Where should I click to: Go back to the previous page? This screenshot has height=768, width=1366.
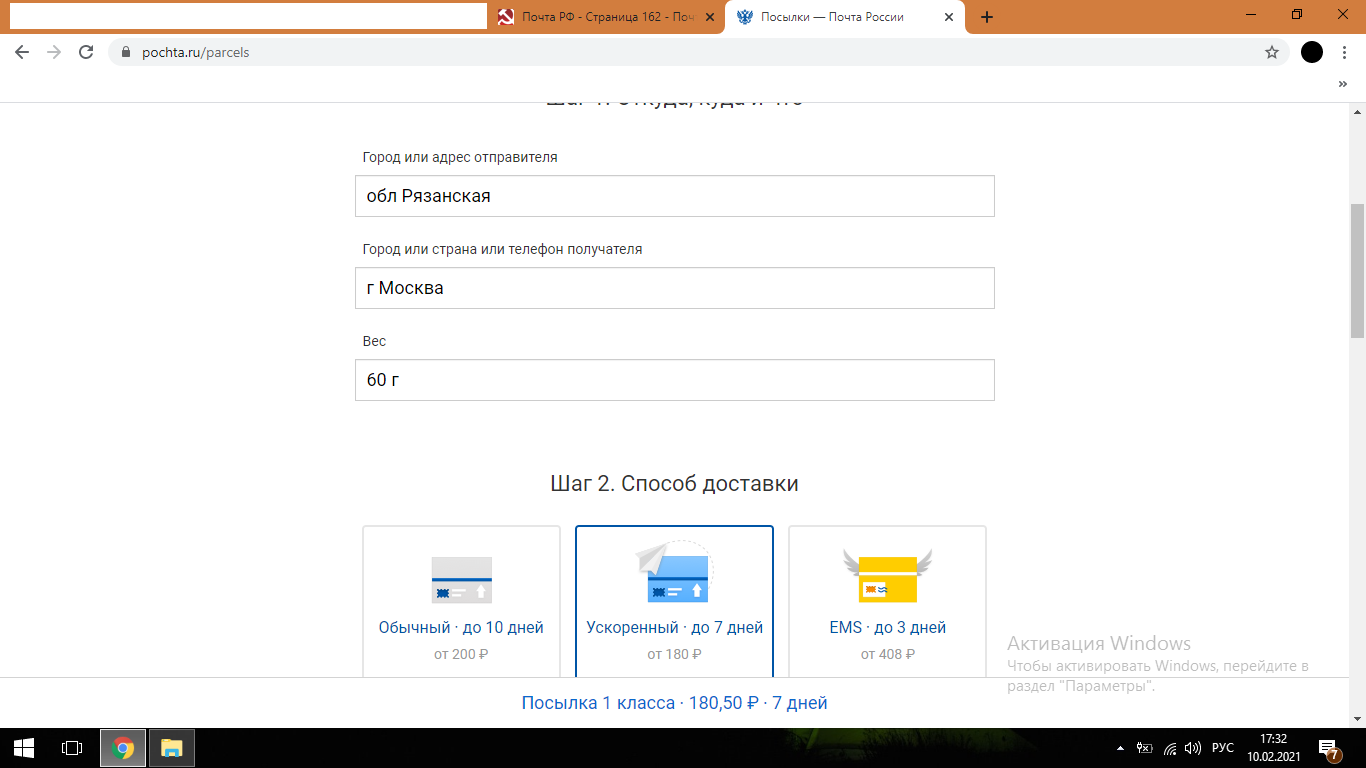pos(22,52)
